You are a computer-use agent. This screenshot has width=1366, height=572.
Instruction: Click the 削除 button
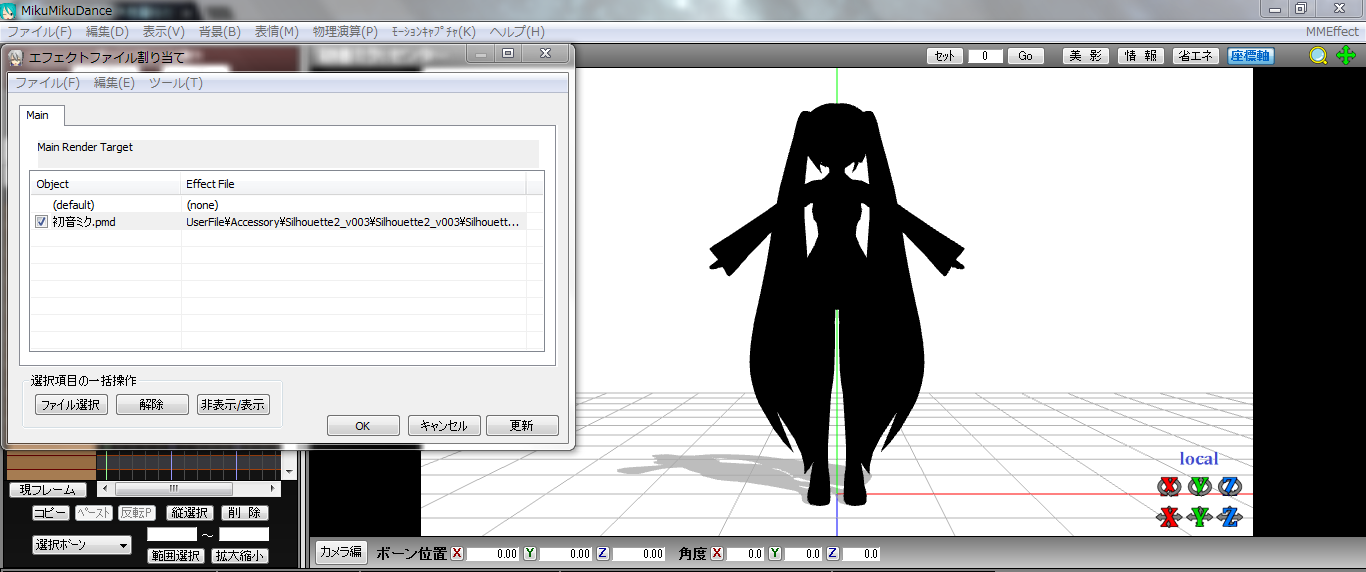[x=245, y=513]
